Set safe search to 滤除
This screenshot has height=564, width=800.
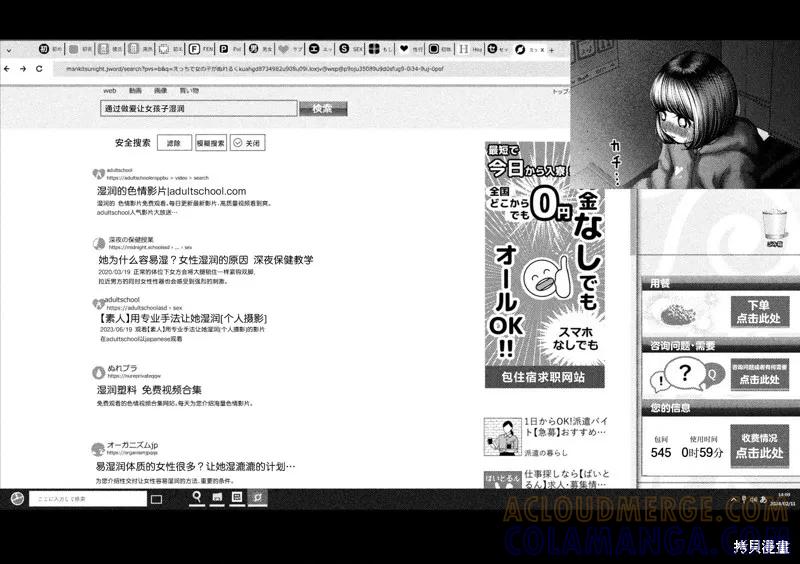(x=174, y=143)
